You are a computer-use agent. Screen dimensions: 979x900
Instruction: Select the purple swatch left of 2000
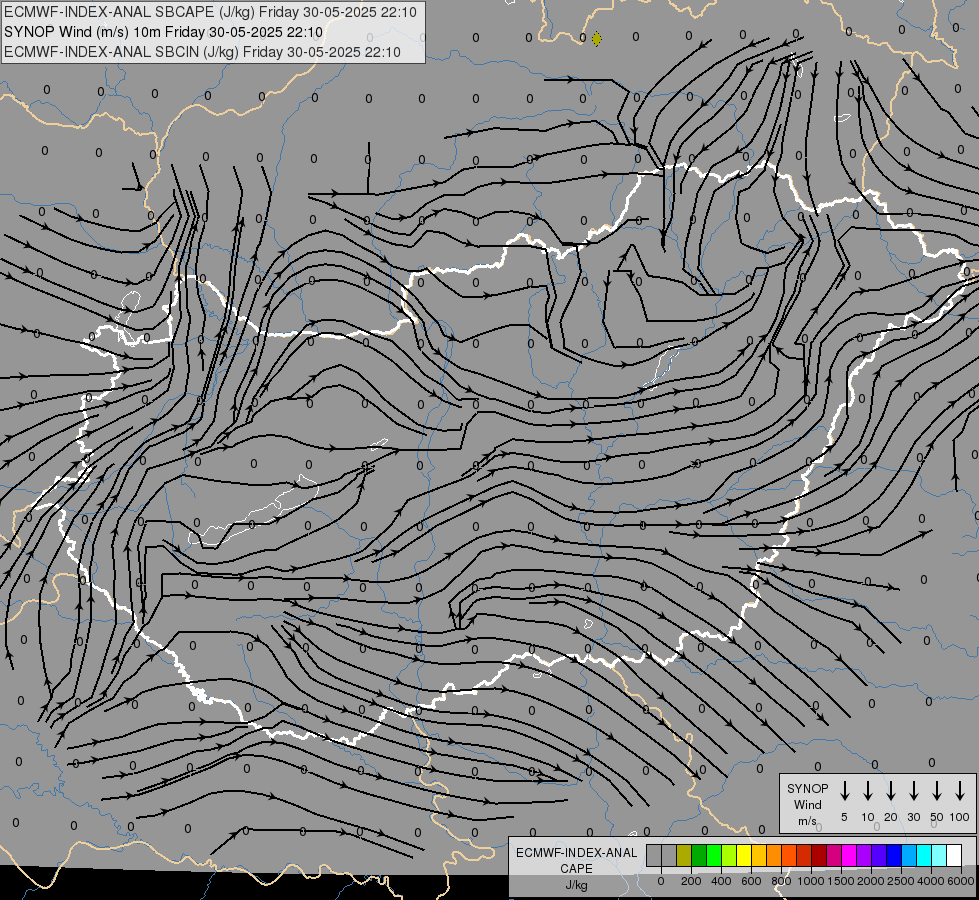(863, 855)
